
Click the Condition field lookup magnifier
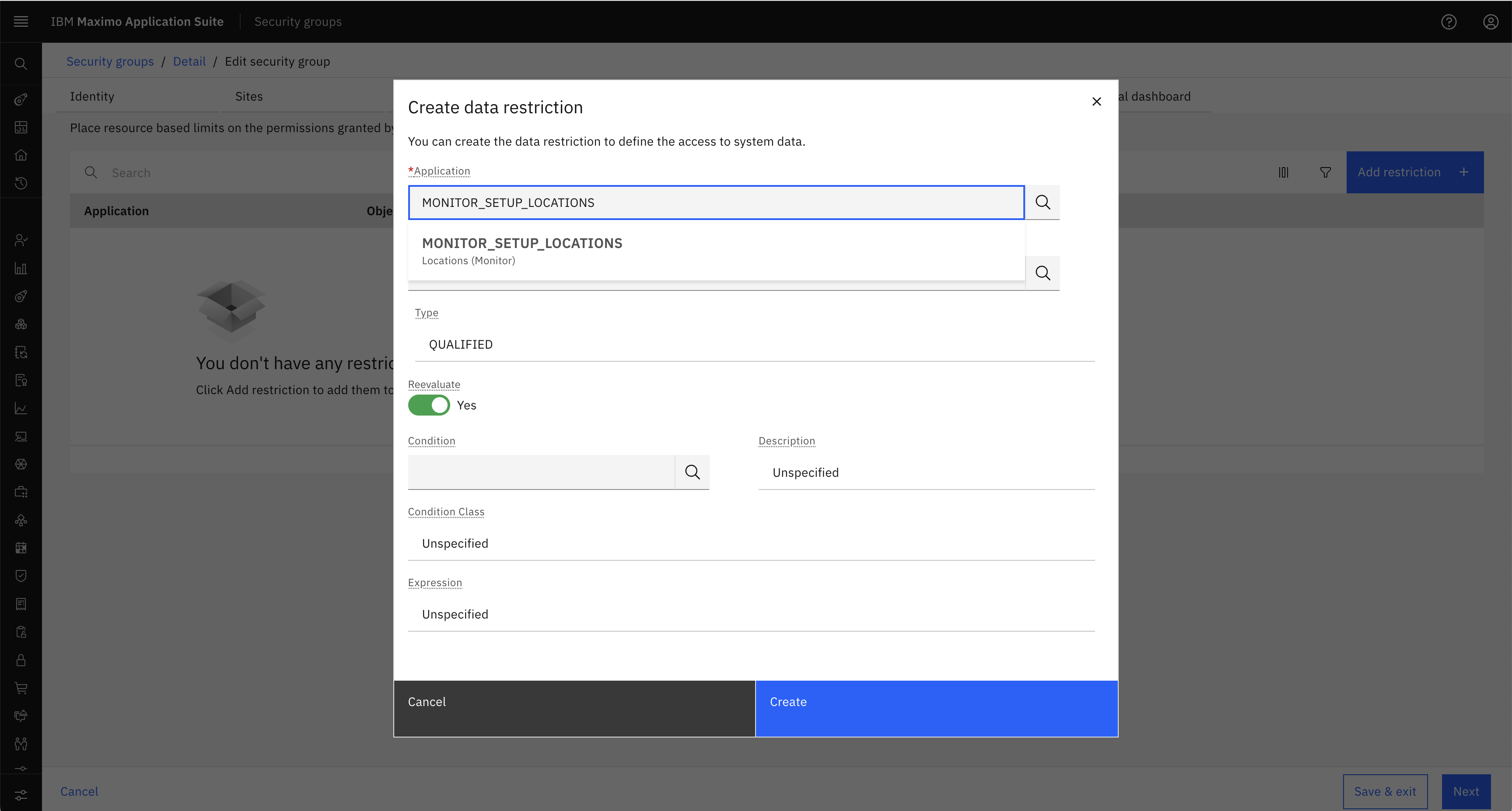pyautogui.click(x=692, y=472)
